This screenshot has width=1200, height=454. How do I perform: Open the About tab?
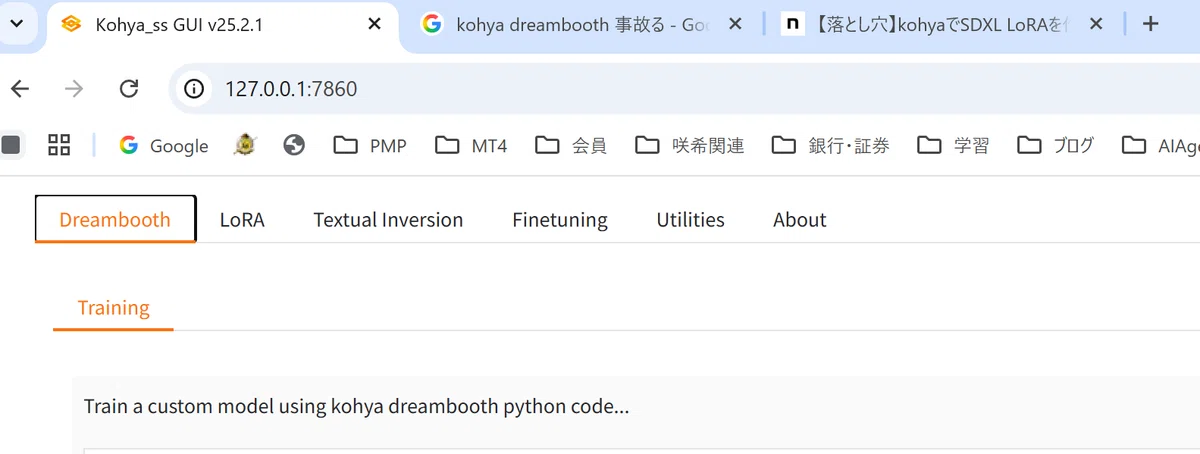[x=799, y=220]
